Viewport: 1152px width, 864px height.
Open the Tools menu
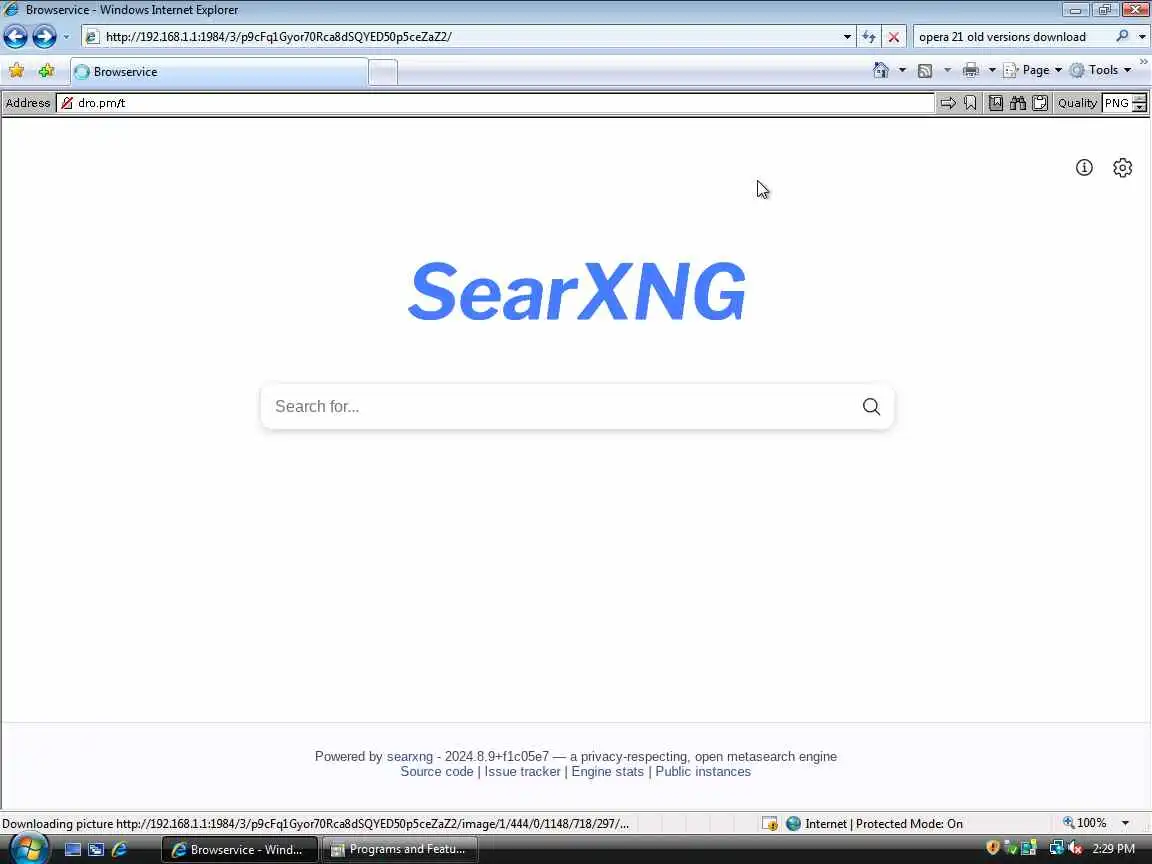[1101, 71]
